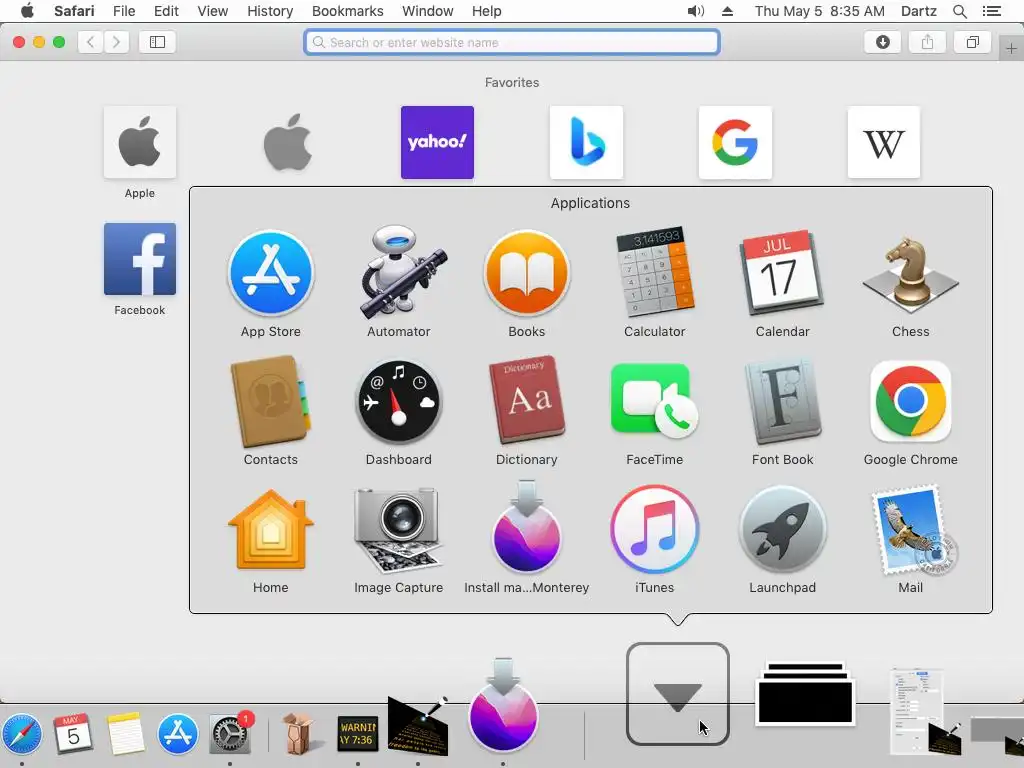Open Notification Center list icon
The width and height of the screenshot is (1024, 768).
991,11
